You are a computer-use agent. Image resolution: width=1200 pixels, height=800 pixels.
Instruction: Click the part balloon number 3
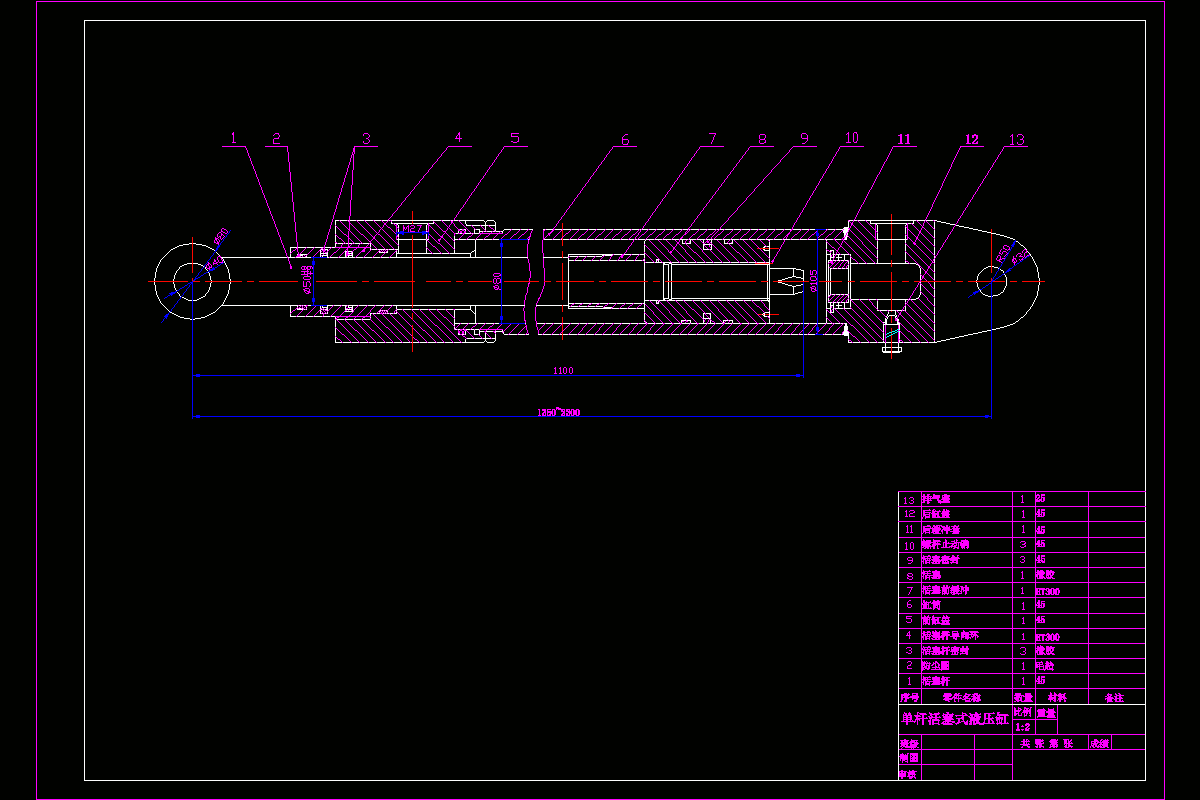[367, 139]
